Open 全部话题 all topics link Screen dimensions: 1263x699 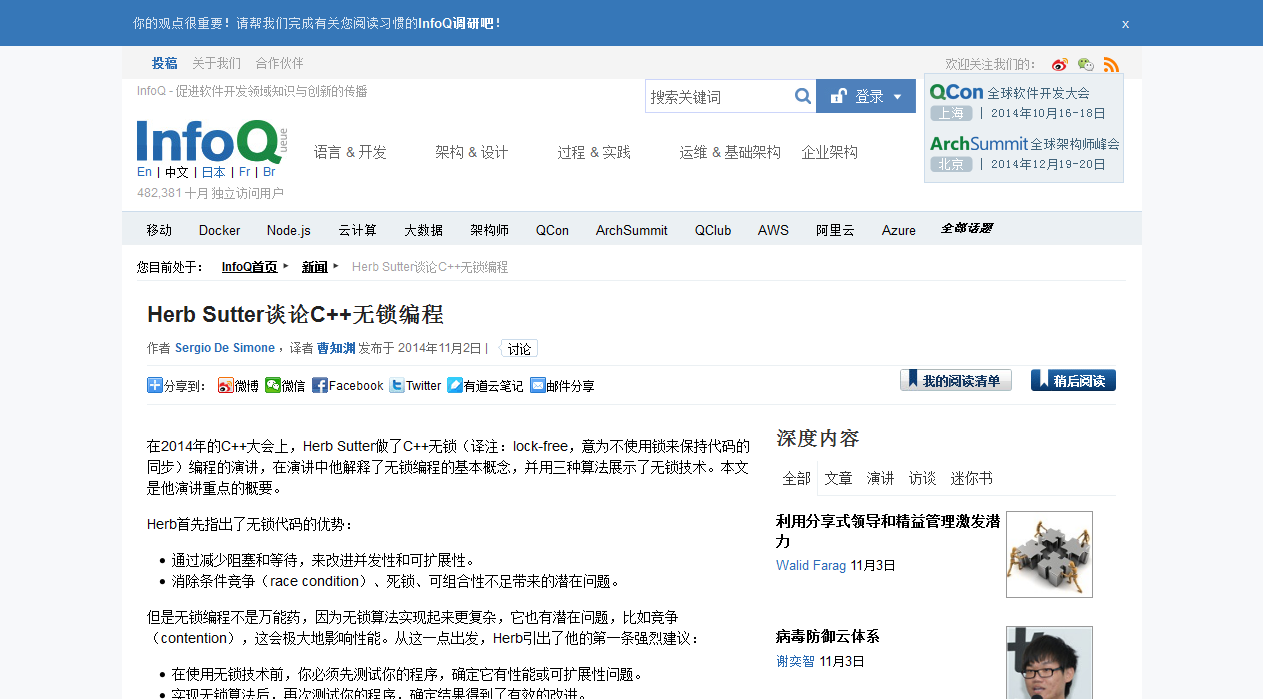click(966, 228)
